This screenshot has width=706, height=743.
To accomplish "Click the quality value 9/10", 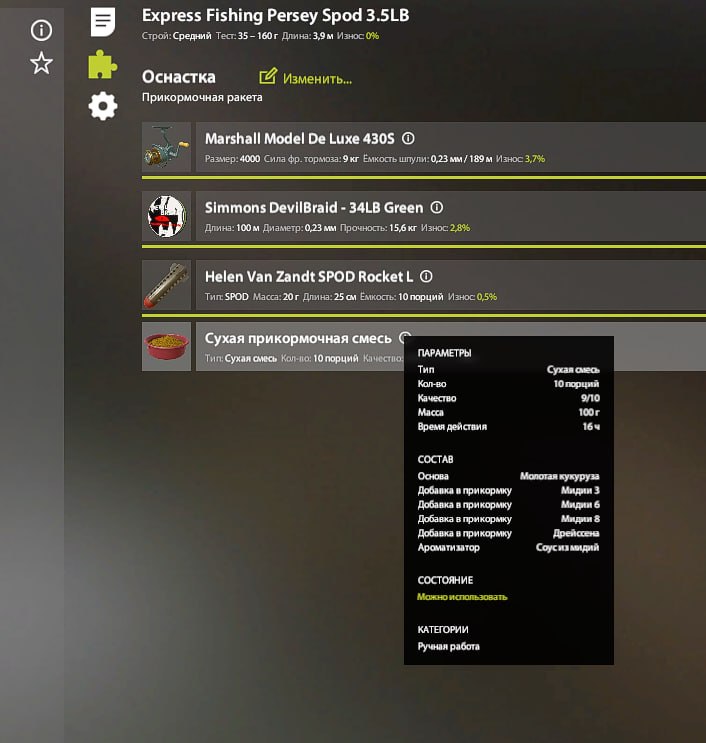I will 590,399.
